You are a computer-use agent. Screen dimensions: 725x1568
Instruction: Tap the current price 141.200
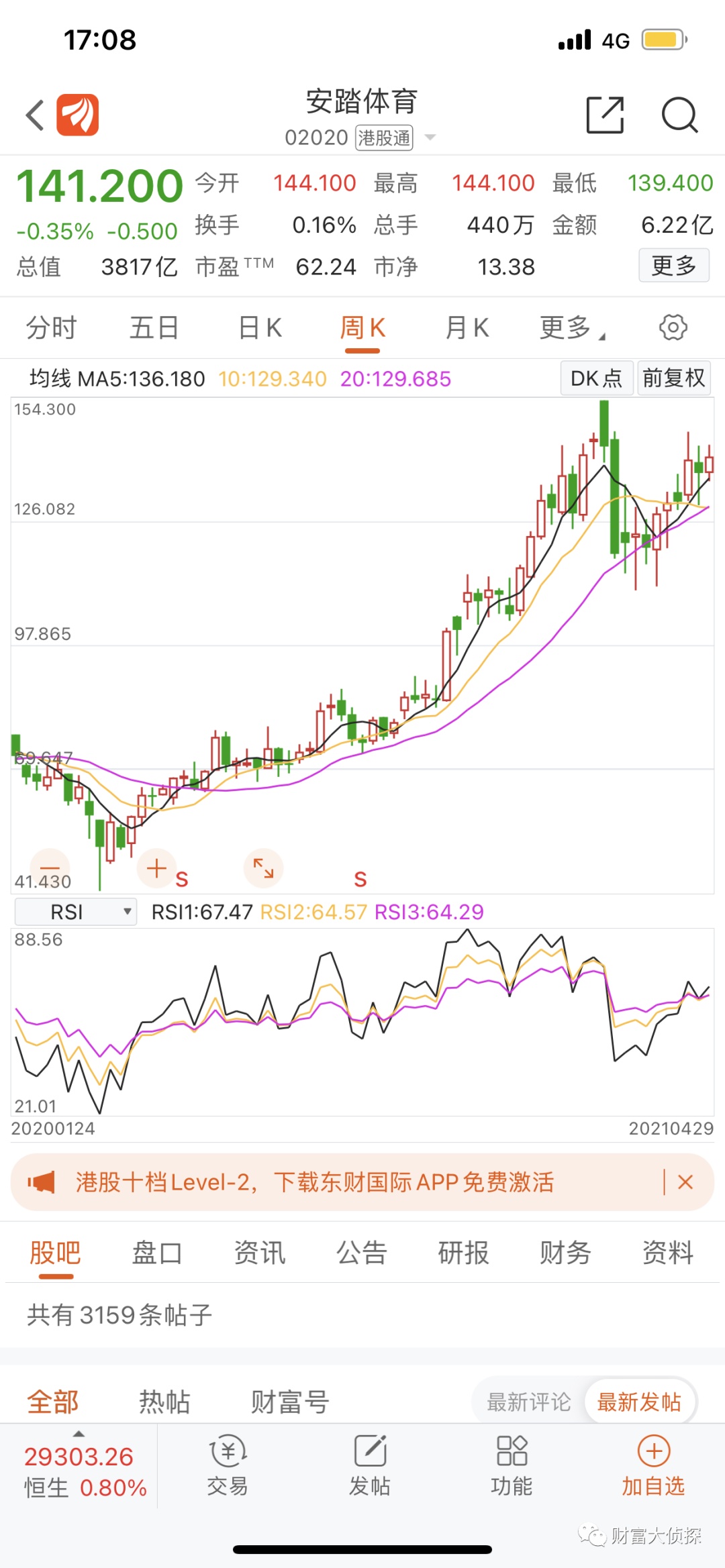click(99, 186)
